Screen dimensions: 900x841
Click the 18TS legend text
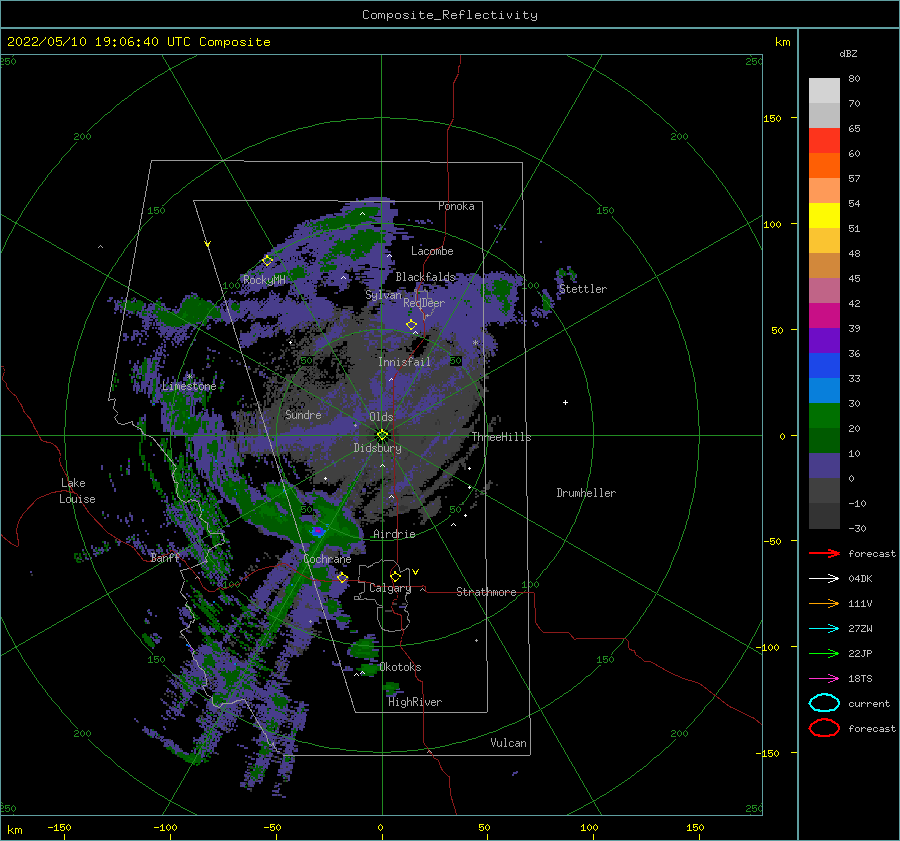click(860, 679)
